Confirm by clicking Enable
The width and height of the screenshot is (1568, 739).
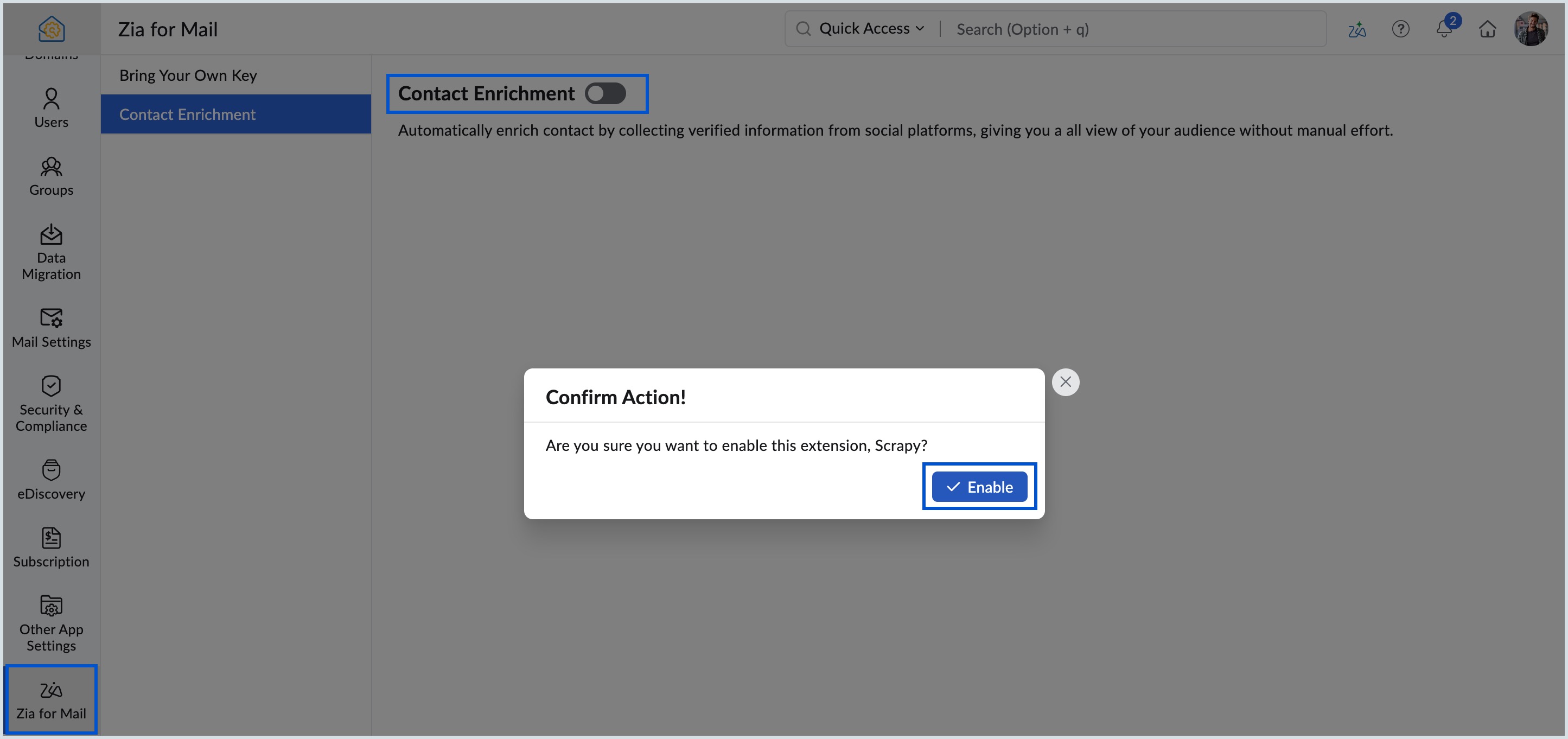click(x=979, y=486)
